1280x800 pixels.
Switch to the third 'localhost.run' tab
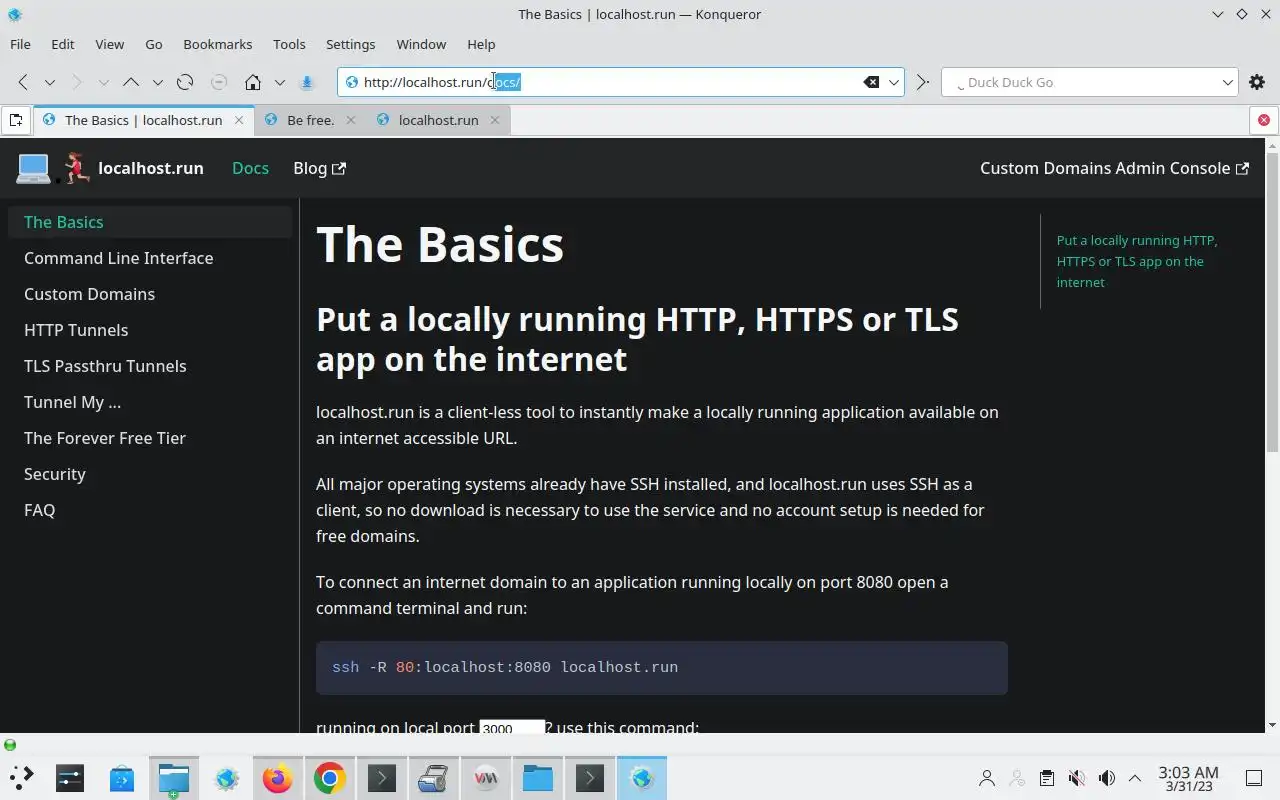click(x=438, y=120)
